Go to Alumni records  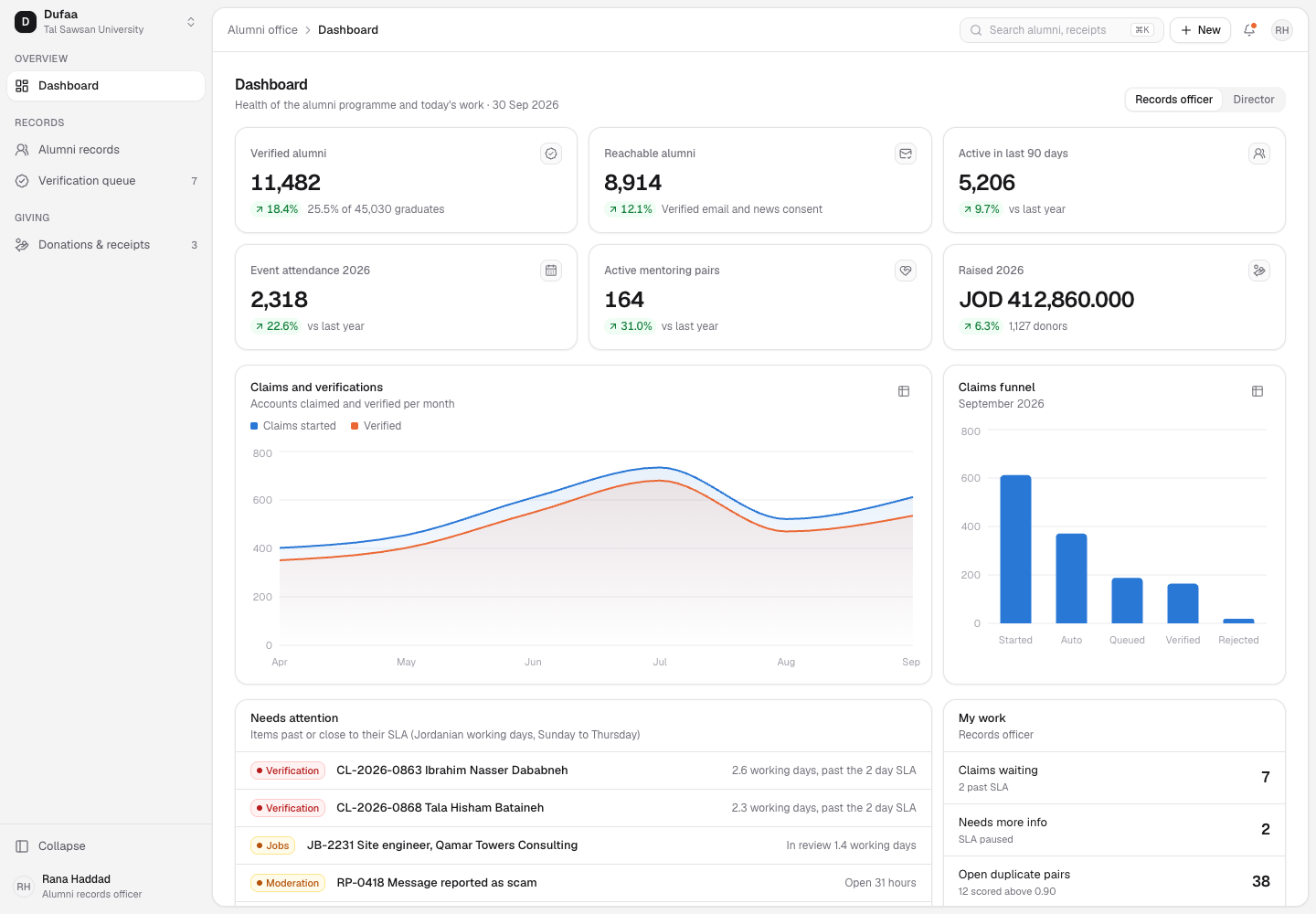tap(106, 150)
